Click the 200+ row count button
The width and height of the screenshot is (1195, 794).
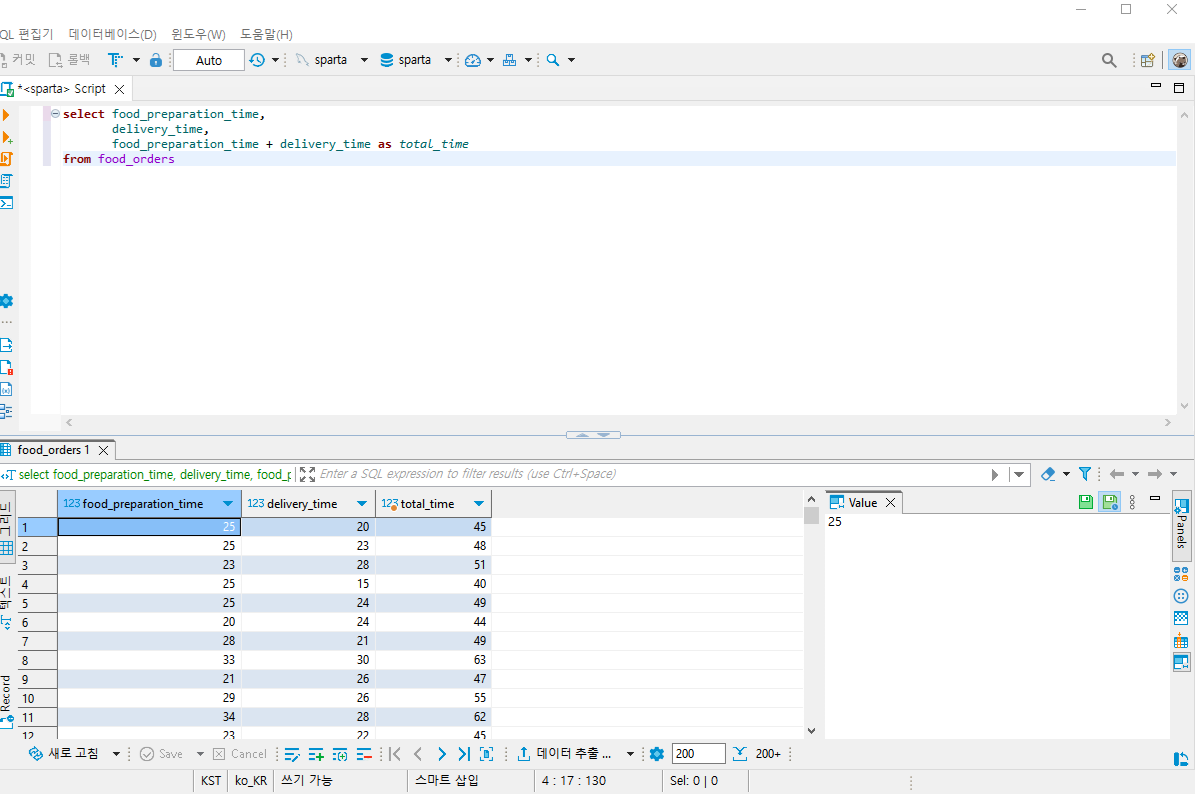click(x=768, y=754)
